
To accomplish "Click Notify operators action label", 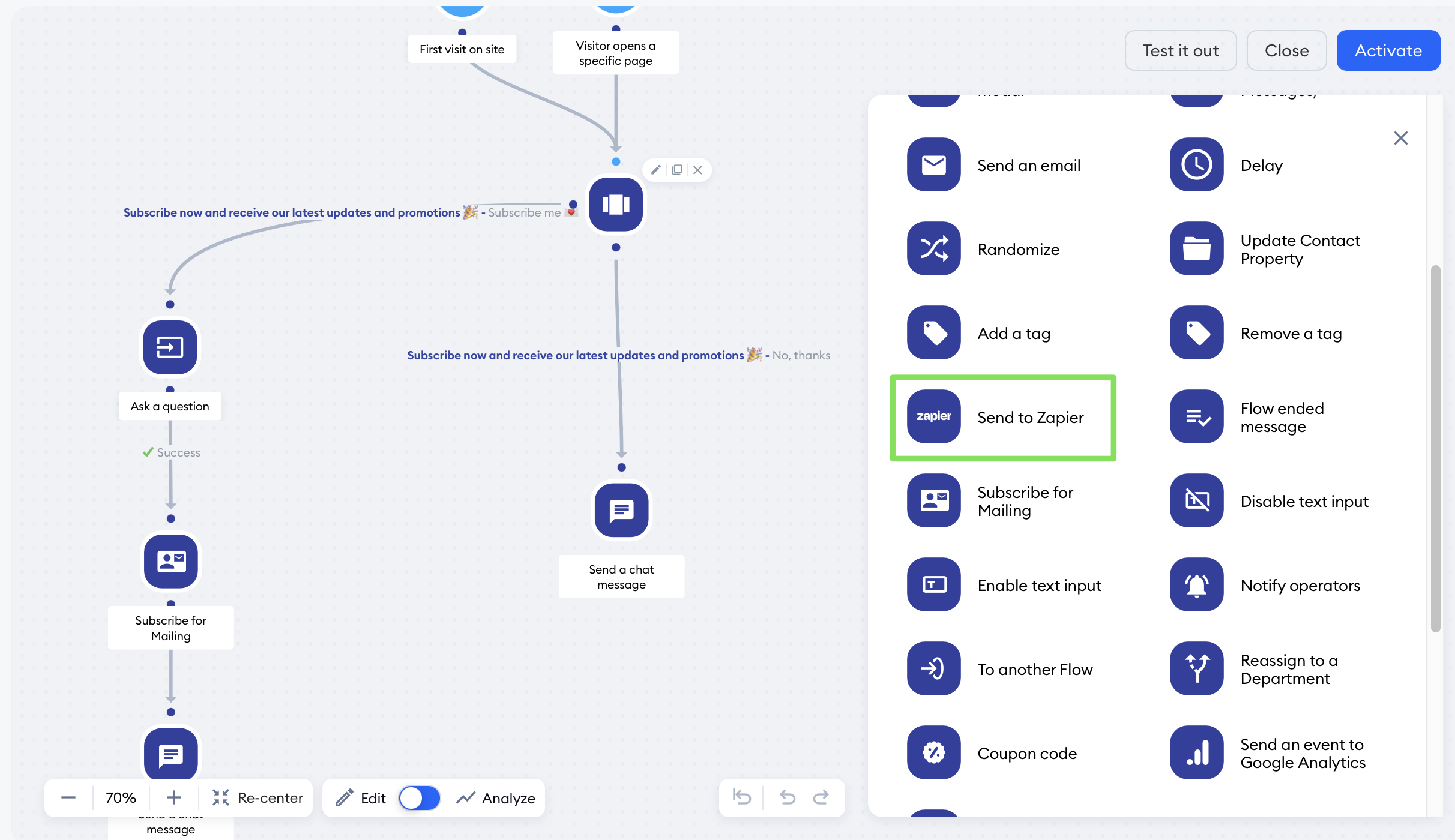I will click(1300, 586).
